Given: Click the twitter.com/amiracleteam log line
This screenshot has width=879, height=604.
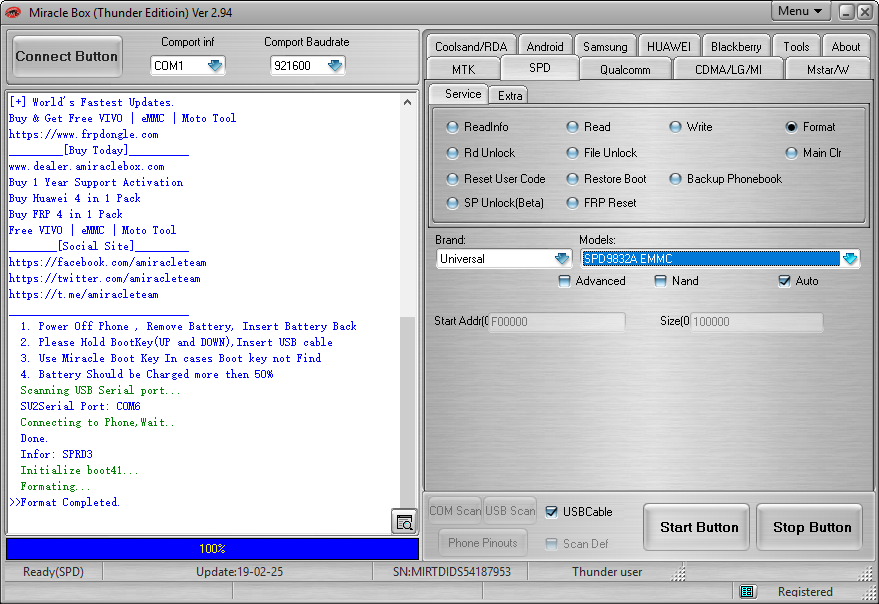Looking at the screenshot, I should (105, 279).
